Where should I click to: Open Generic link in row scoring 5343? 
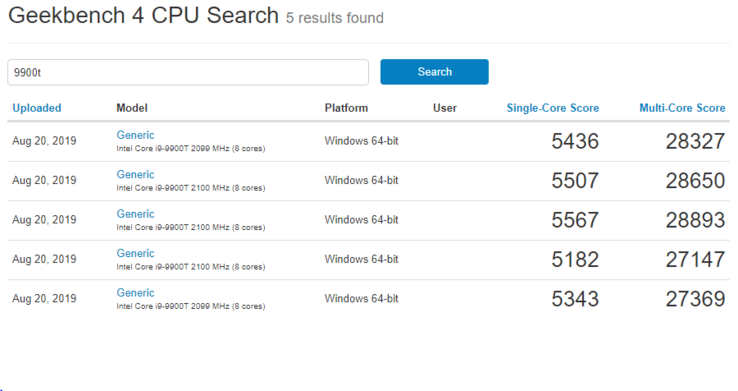[x=136, y=293]
